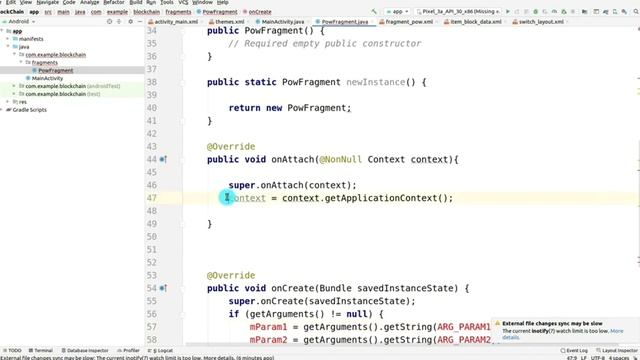Expand com.example.blockchain (test) package
640x360 pixels.
[14, 94]
